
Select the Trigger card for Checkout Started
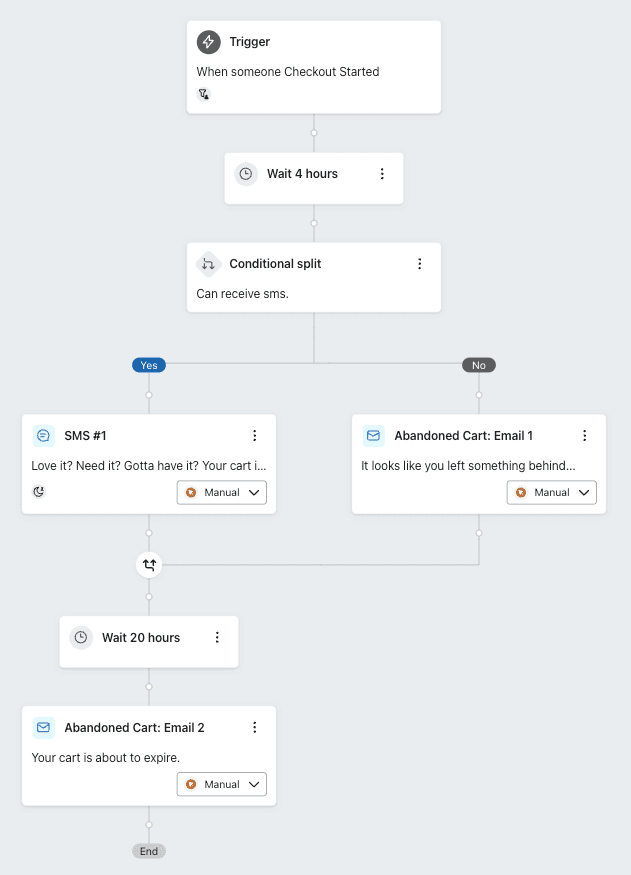[314, 66]
